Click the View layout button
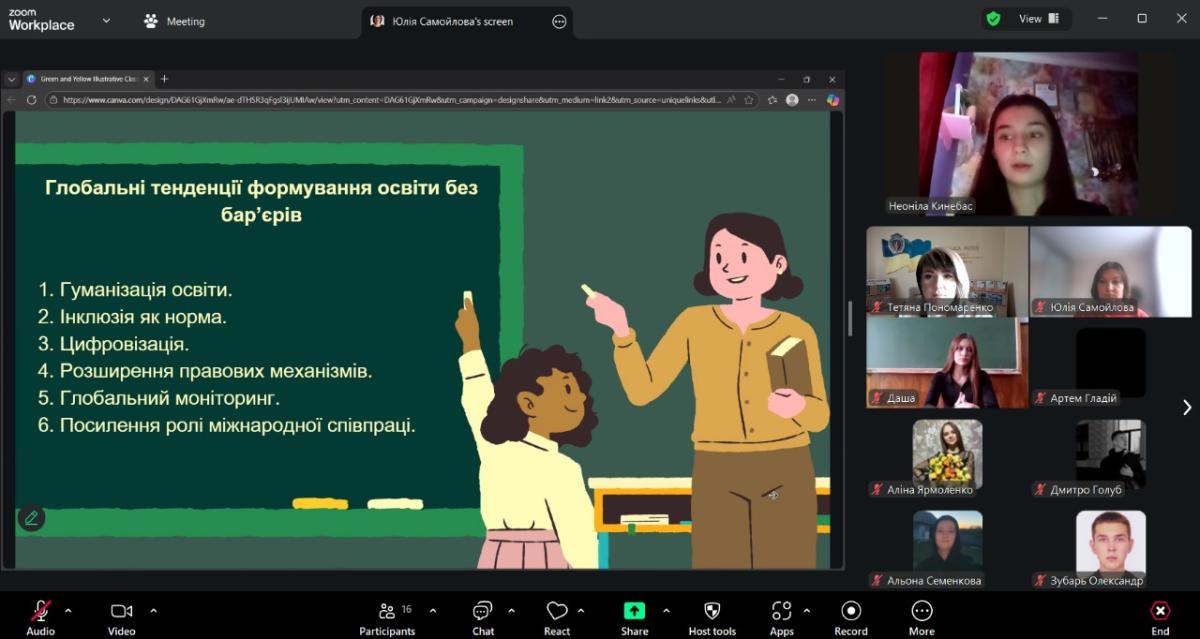This screenshot has height=639, width=1200. (1036, 19)
